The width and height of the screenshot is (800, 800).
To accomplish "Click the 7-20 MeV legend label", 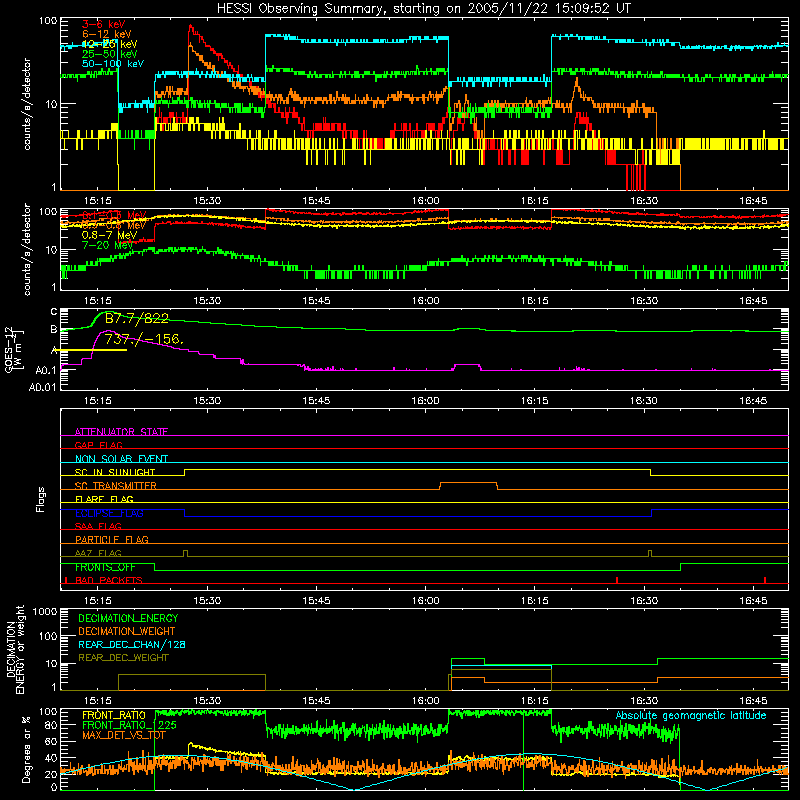I will click(x=107, y=245).
